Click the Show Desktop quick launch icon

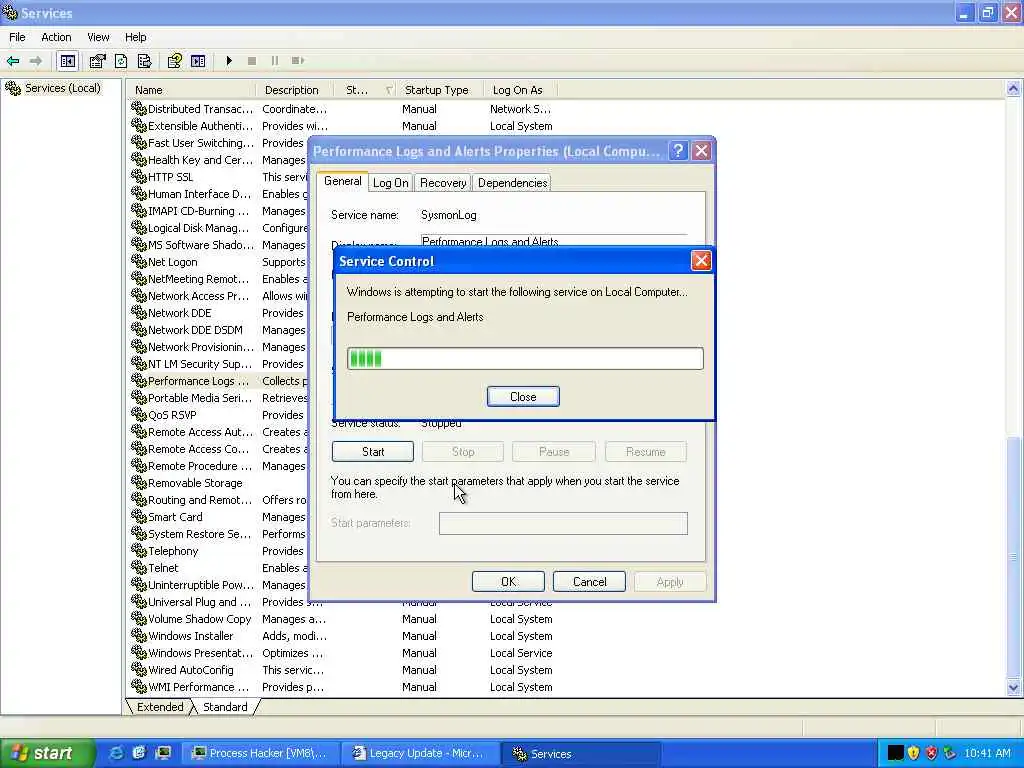tap(163, 753)
